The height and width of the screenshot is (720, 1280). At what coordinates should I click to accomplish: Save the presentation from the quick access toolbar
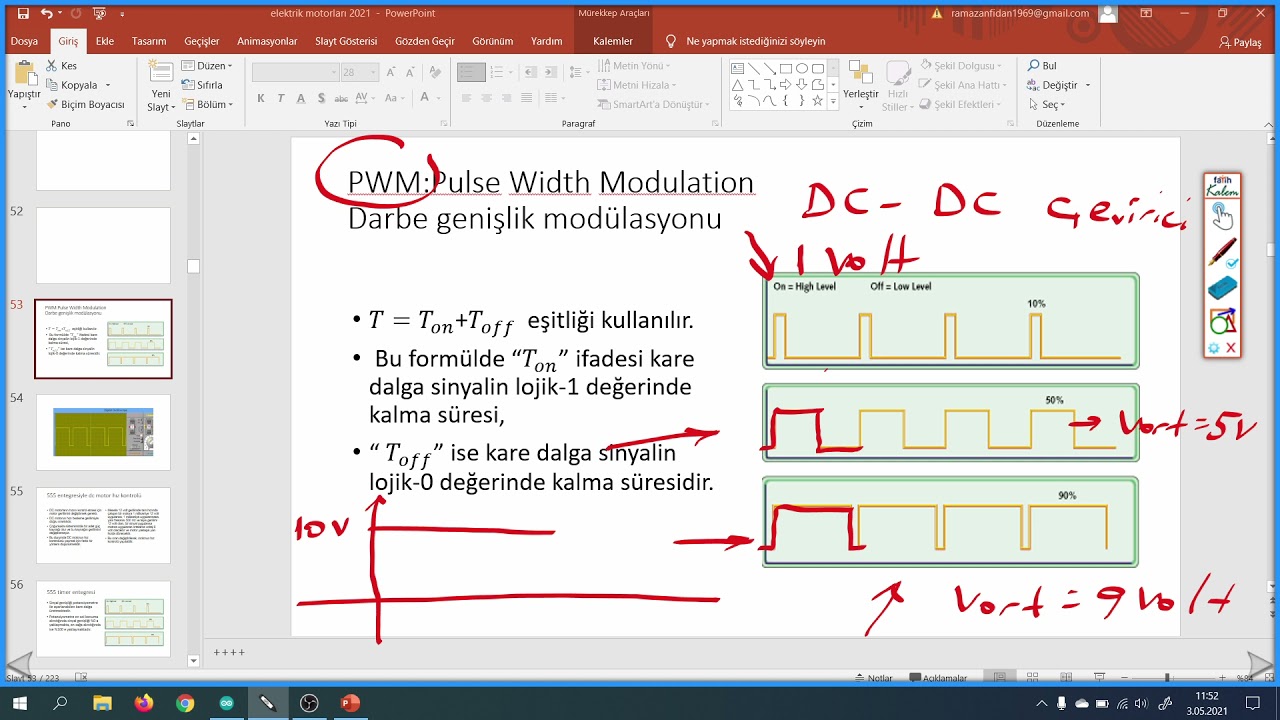[22, 14]
